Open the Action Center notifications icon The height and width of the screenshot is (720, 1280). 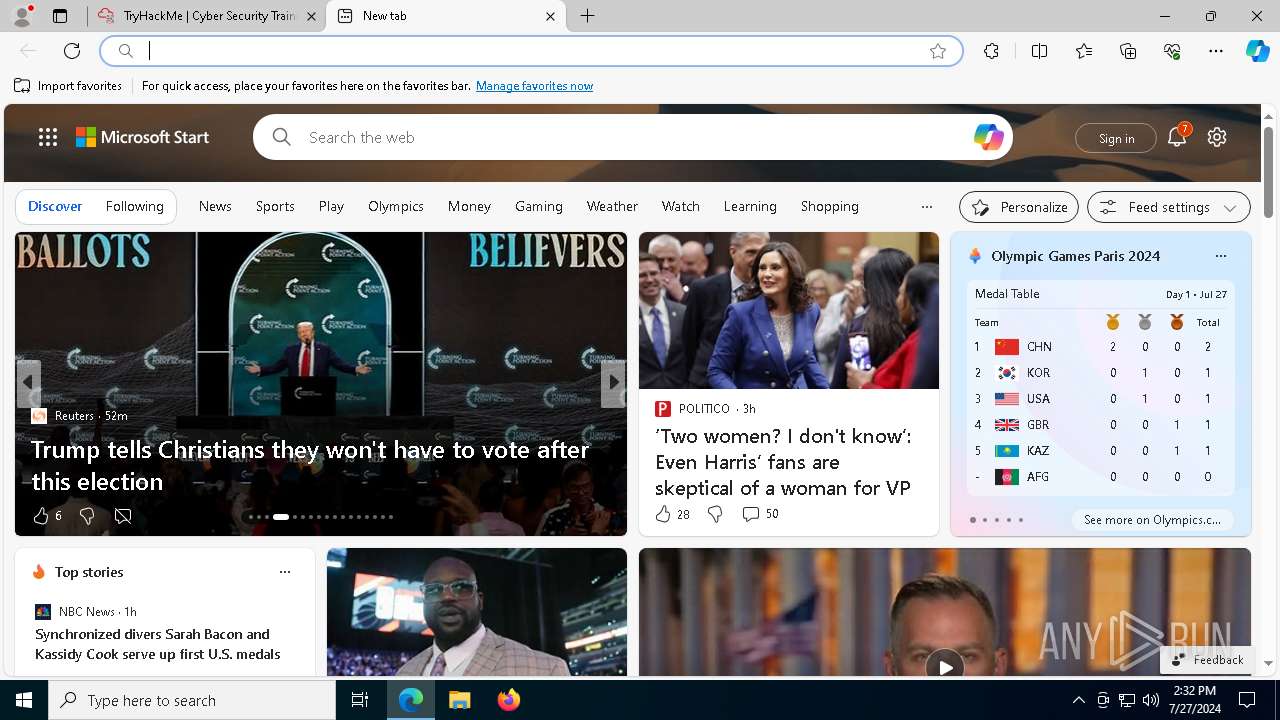(x=1247, y=700)
